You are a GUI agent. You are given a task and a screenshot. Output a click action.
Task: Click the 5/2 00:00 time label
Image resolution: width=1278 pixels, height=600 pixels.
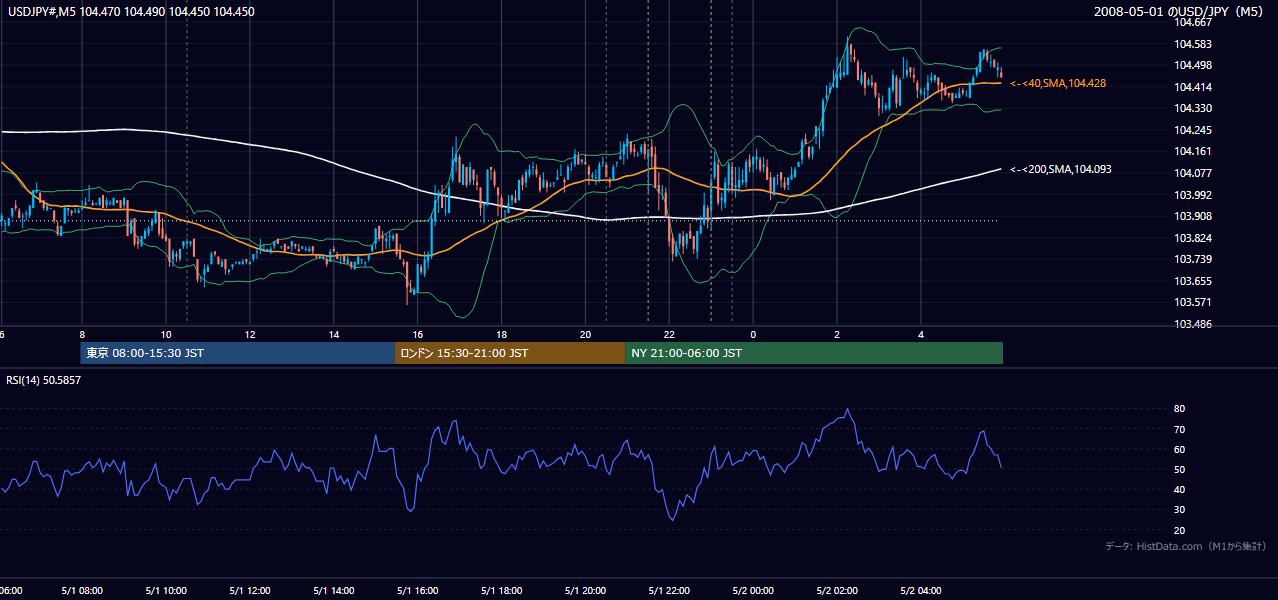click(754, 591)
